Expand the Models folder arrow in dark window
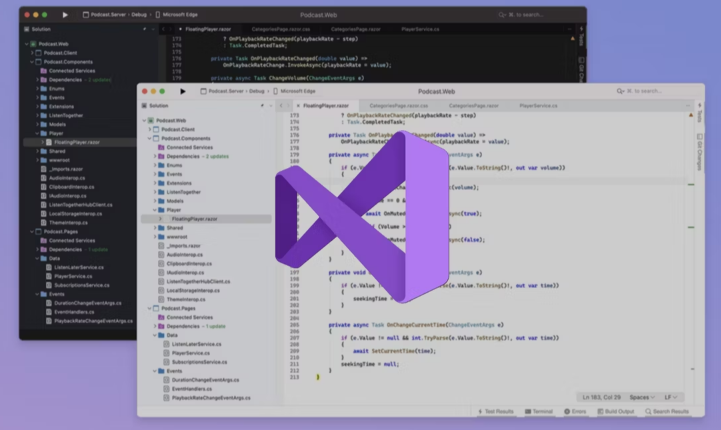 [37, 125]
